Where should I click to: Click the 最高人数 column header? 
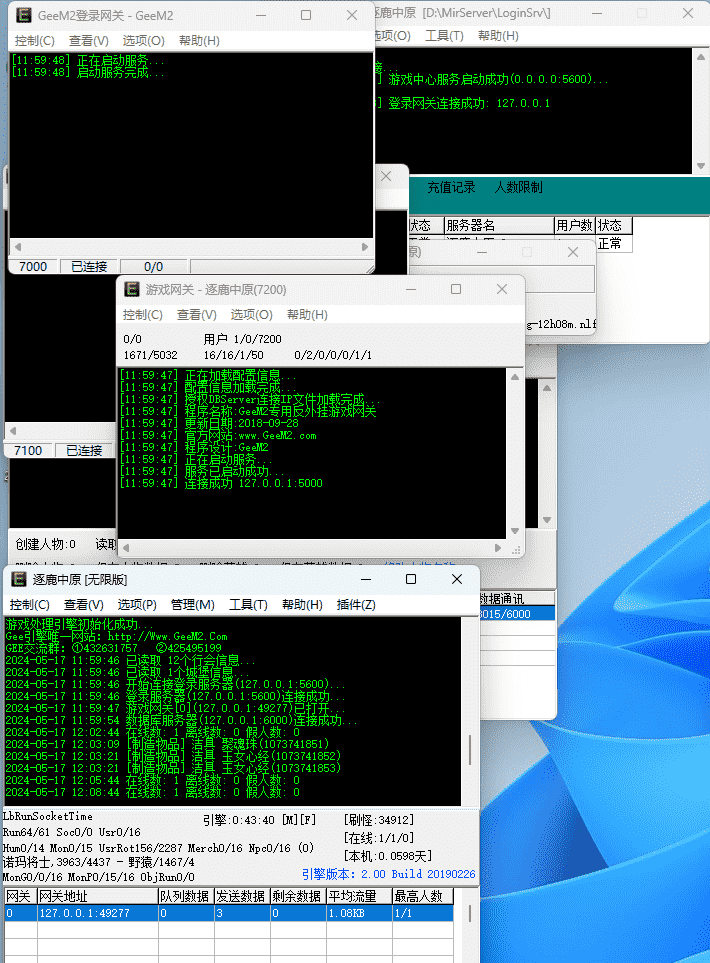[x=423, y=897]
